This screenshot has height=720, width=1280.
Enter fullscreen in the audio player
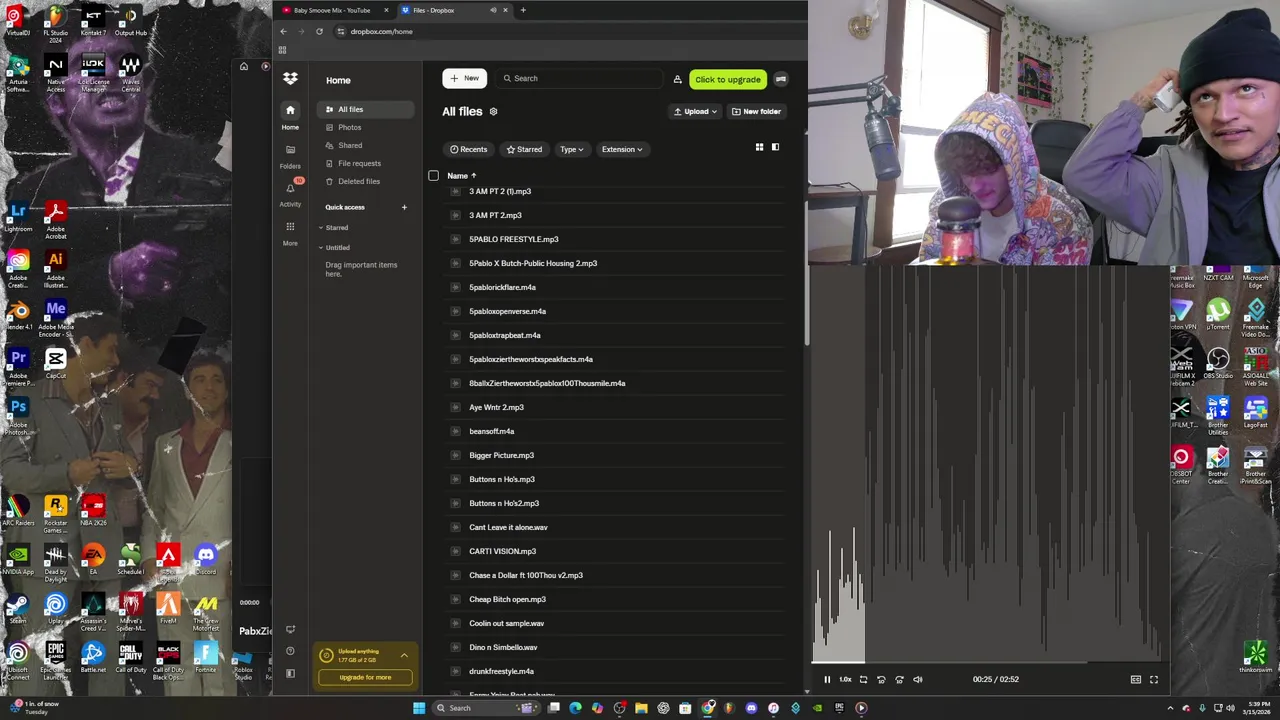coord(1153,679)
